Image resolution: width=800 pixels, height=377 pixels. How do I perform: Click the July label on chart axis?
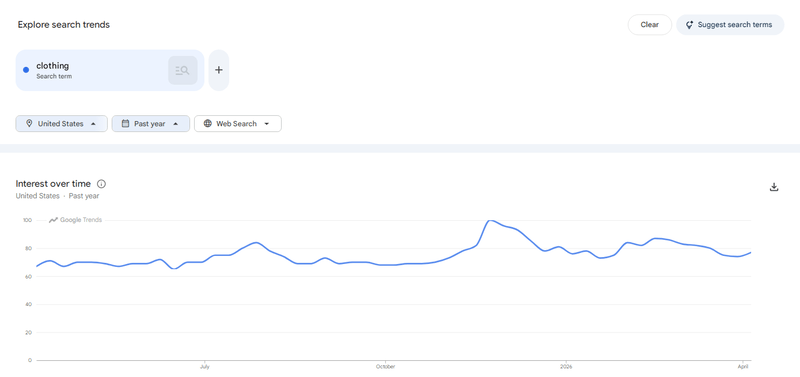(x=205, y=367)
